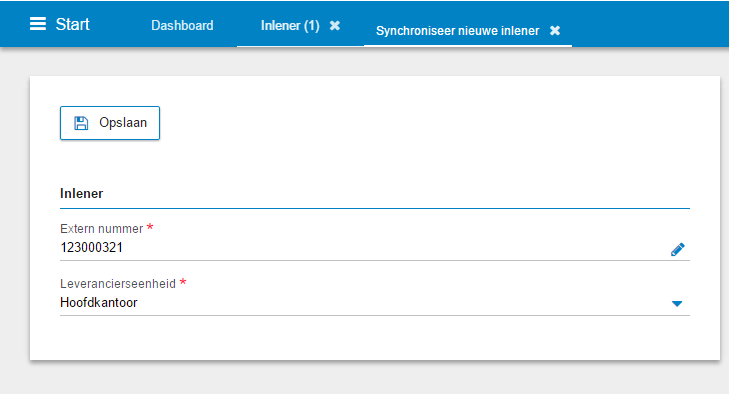Viewport: 729px width, 394px height.
Task: Click the Inlener section heading
Action: [81, 194]
